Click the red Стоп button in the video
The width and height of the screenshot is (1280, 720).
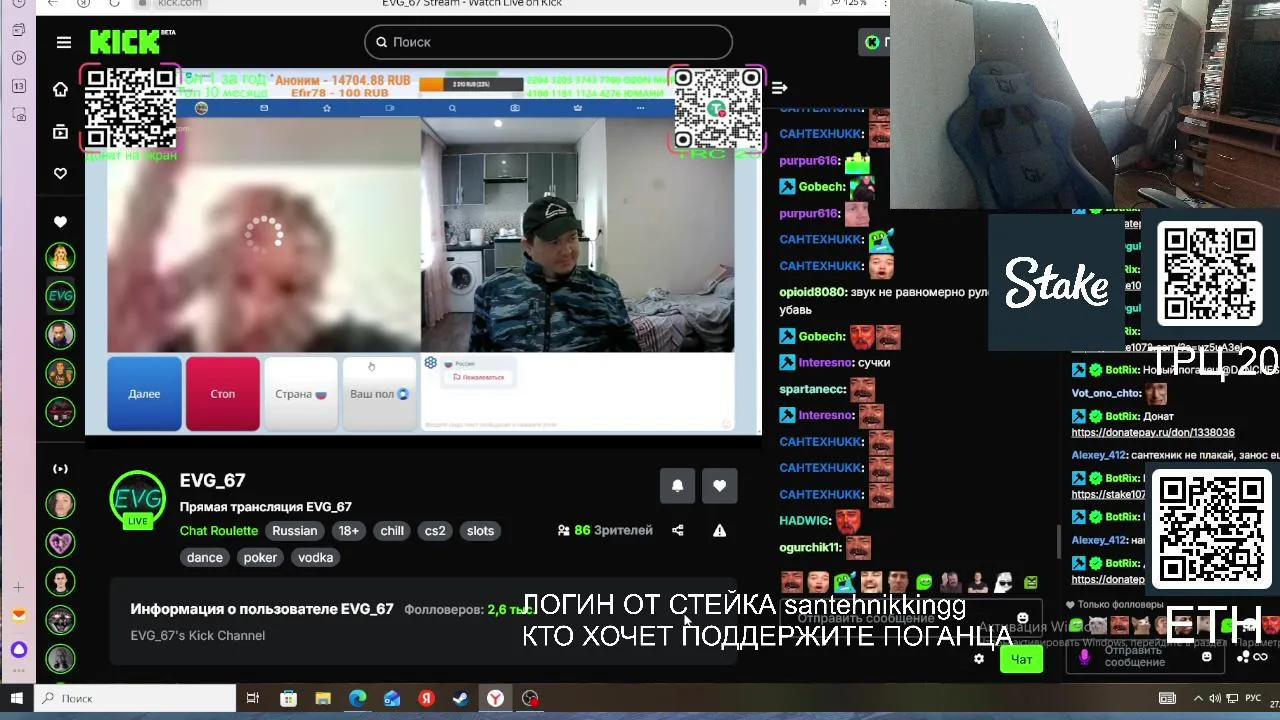pos(223,394)
